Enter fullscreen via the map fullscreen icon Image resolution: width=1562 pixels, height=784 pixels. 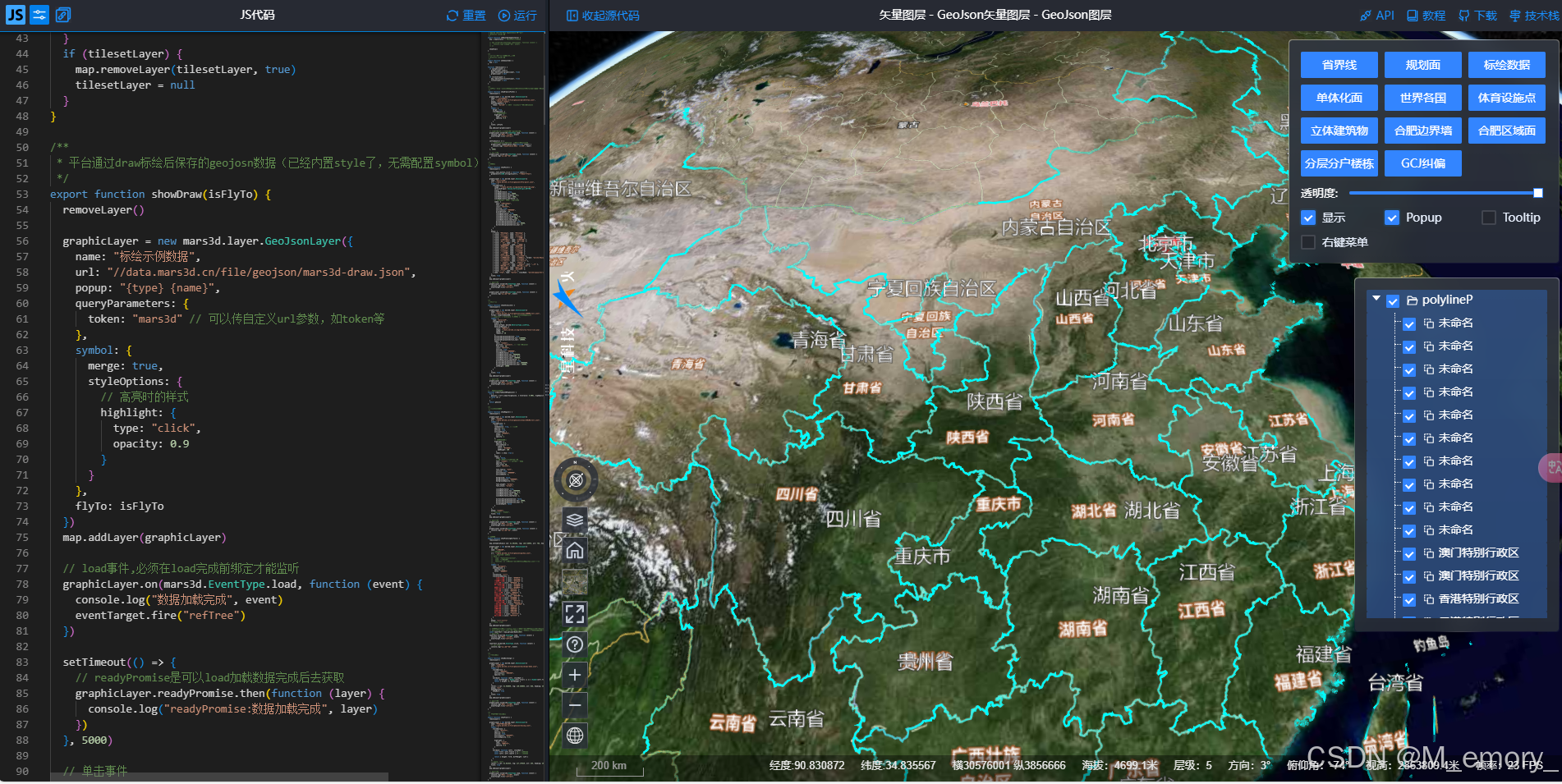coord(575,613)
